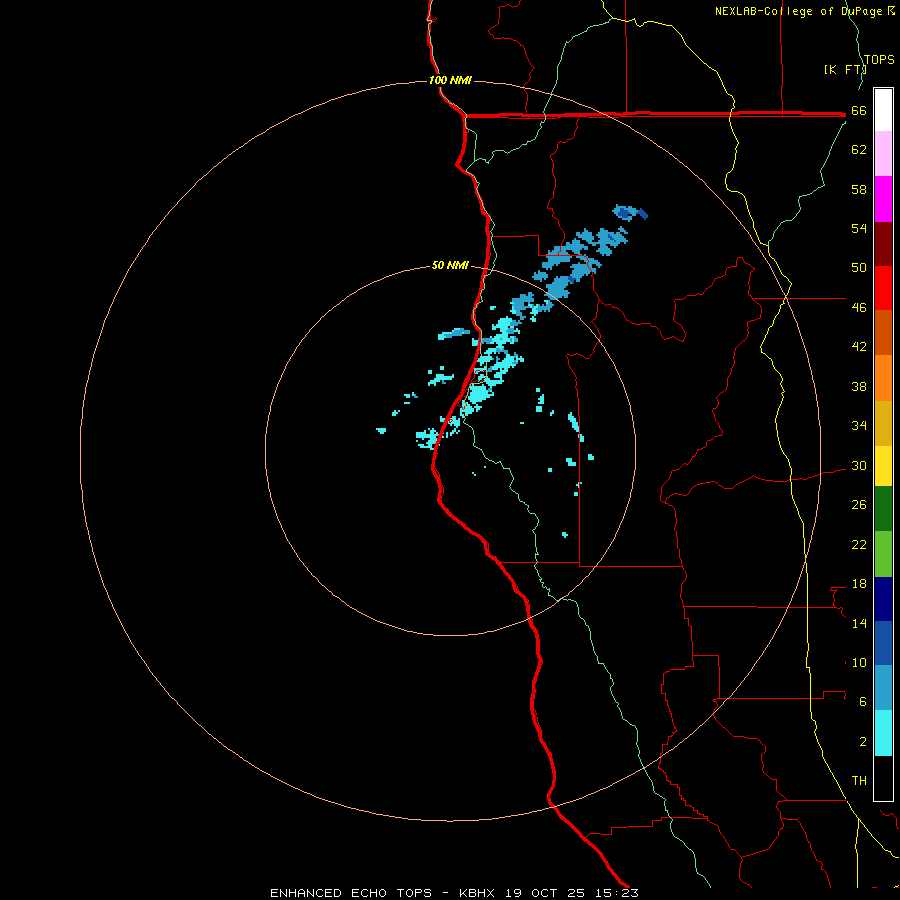Select the dark green legend swatch
This screenshot has height=900, width=900.
coord(883,509)
